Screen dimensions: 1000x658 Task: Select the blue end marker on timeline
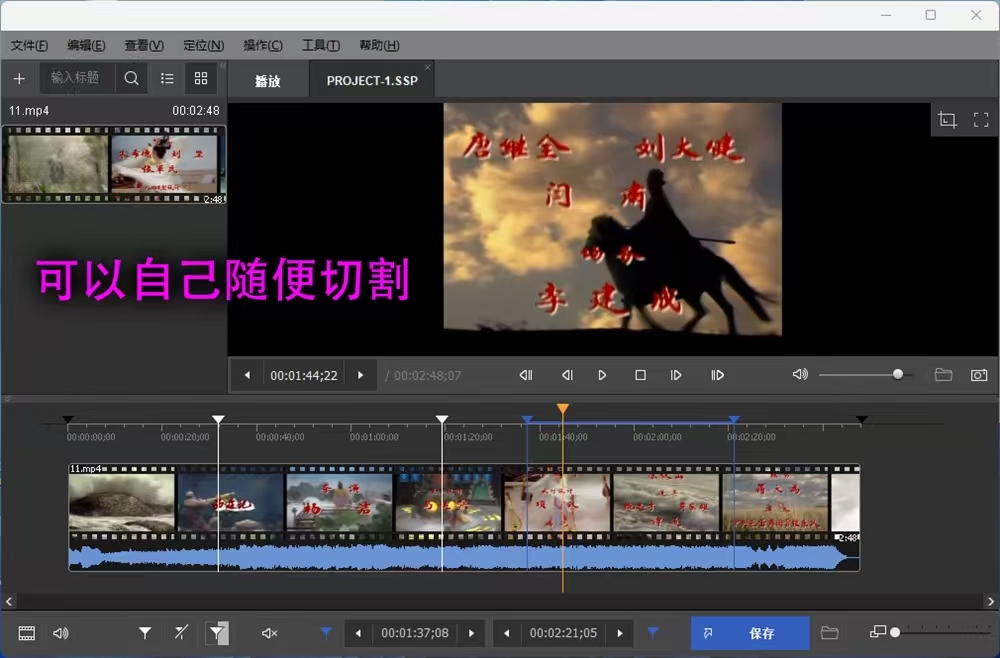pyautogui.click(x=734, y=420)
